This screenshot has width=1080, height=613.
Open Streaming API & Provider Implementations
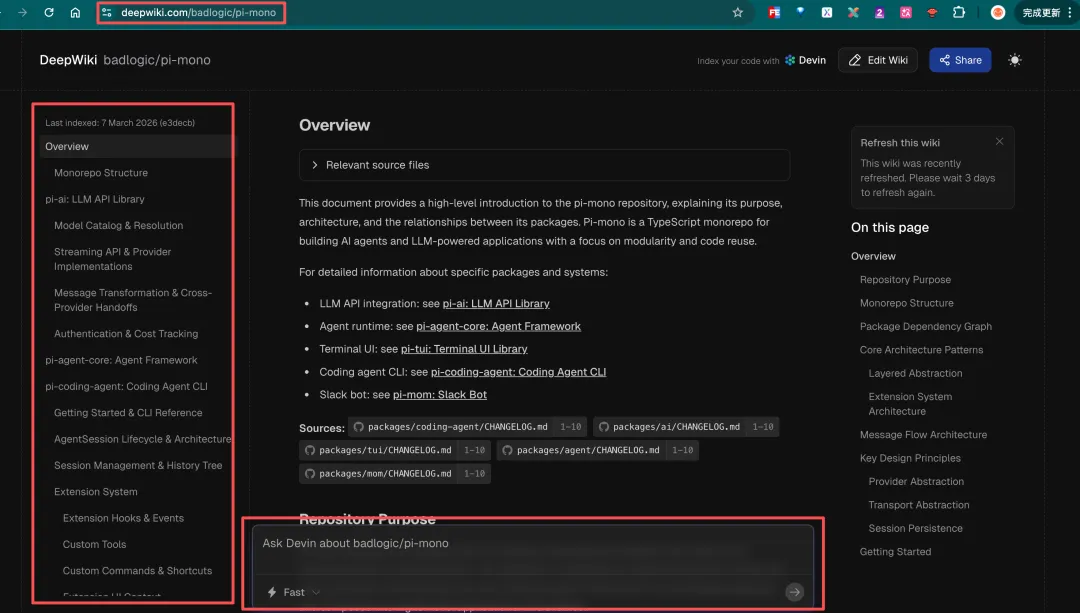[112, 259]
